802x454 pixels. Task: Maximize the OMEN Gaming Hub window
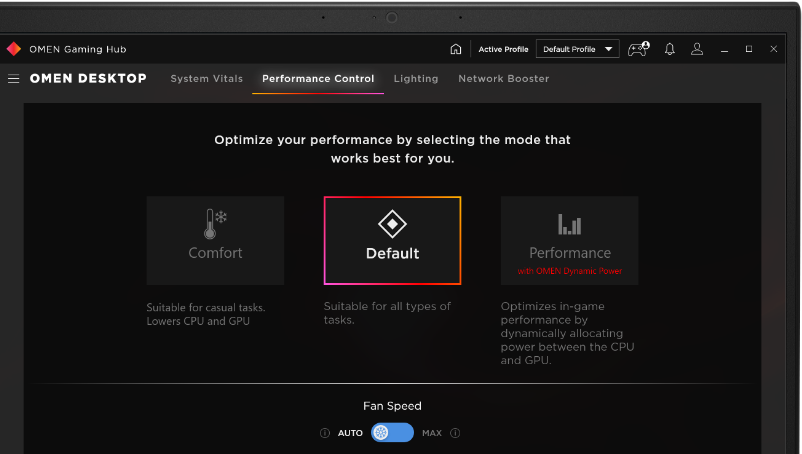pyautogui.click(x=749, y=49)
